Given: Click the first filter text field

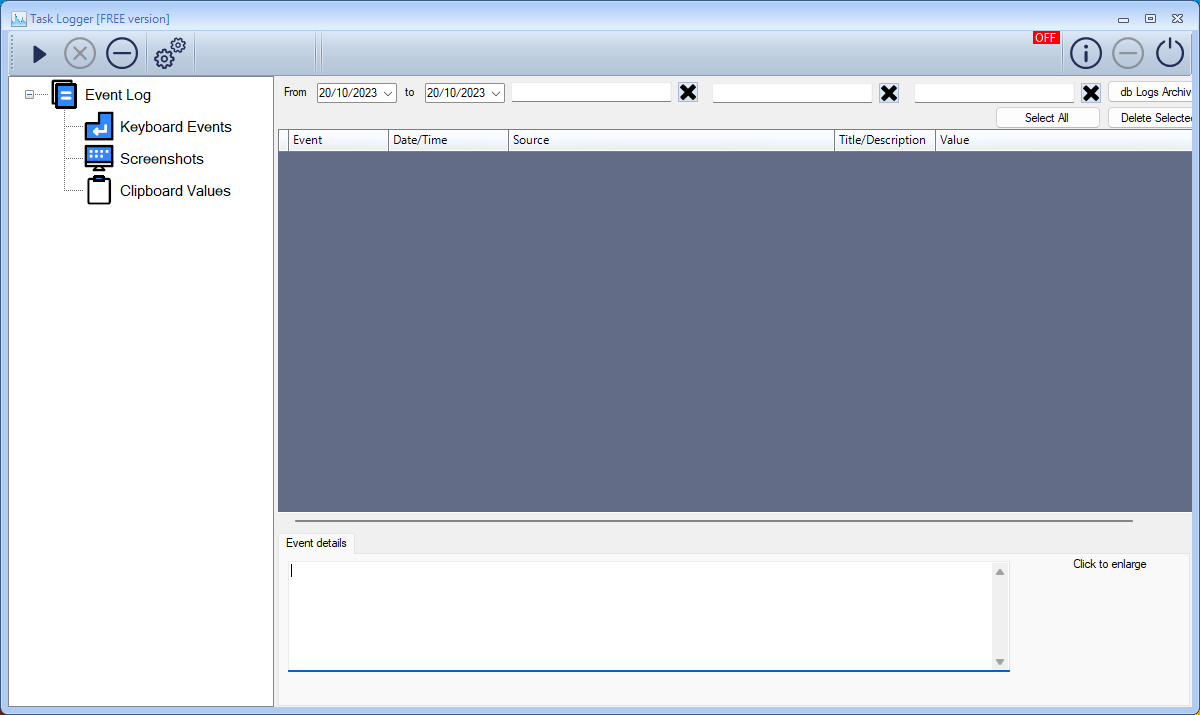Looking at the screenshot, I should (x=591, y=92).
